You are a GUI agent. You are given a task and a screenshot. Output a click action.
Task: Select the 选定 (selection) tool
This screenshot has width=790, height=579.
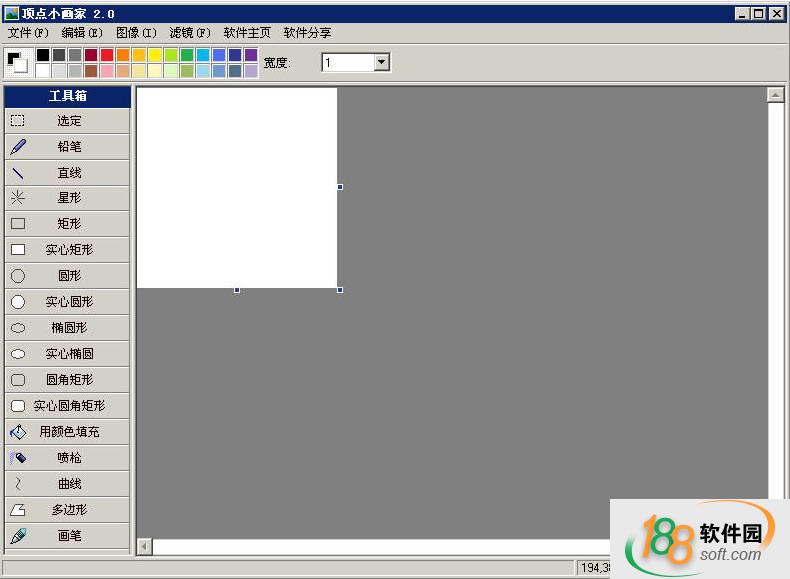68,121
